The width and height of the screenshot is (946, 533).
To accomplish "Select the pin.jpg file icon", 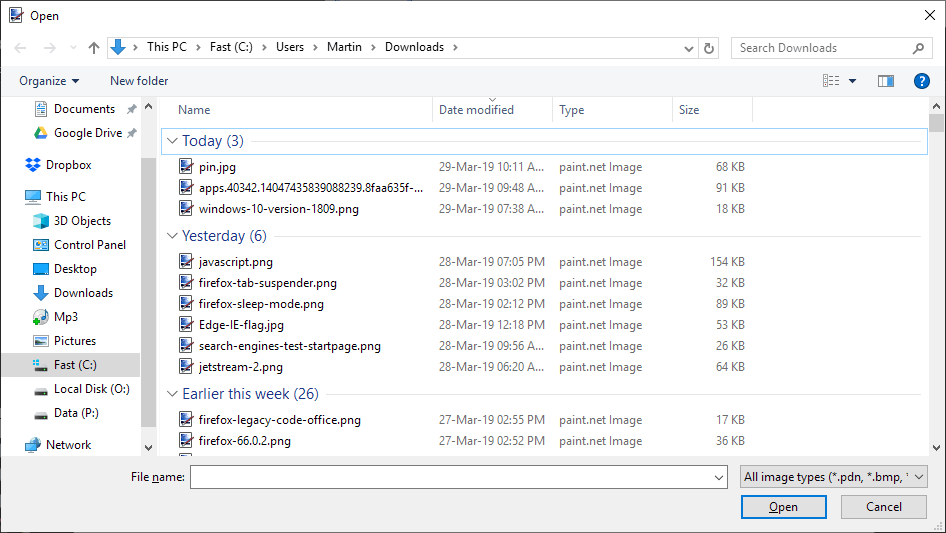I will point(186,167).
